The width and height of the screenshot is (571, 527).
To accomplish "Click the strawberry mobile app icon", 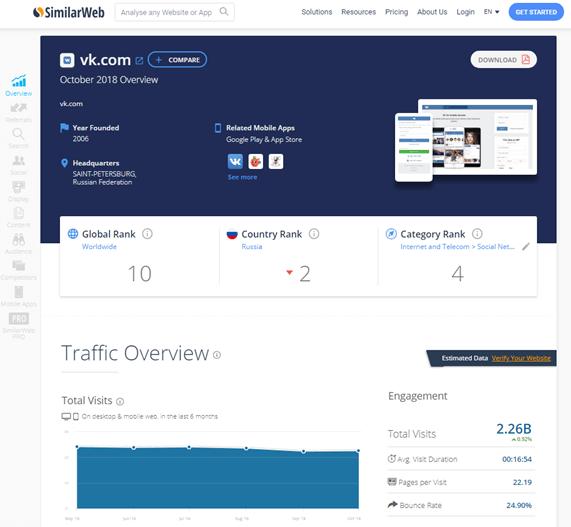I will pos(256,161).
